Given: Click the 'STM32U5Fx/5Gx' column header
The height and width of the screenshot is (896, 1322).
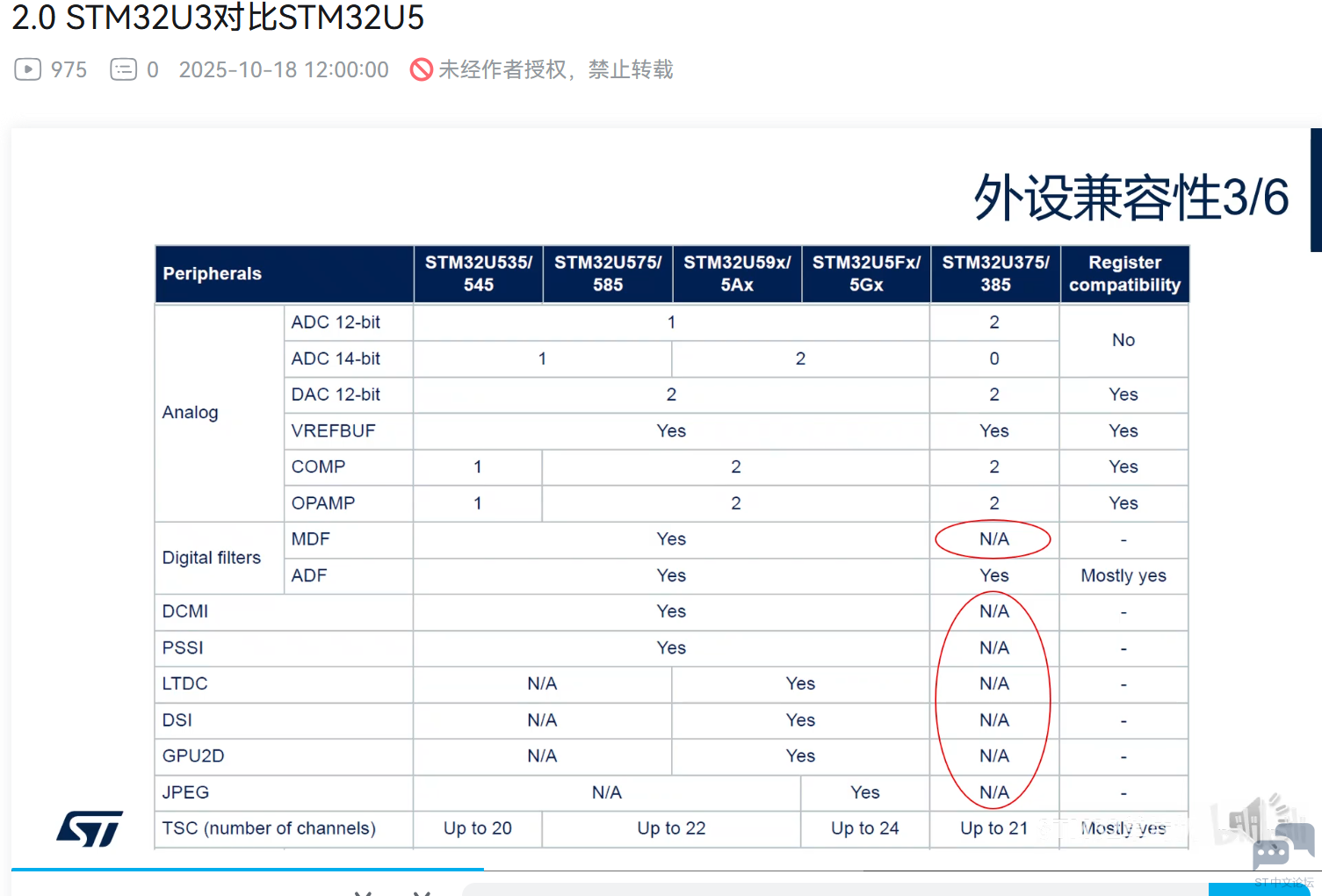Looking at the screenshot, I should click(x=866, y=273).
